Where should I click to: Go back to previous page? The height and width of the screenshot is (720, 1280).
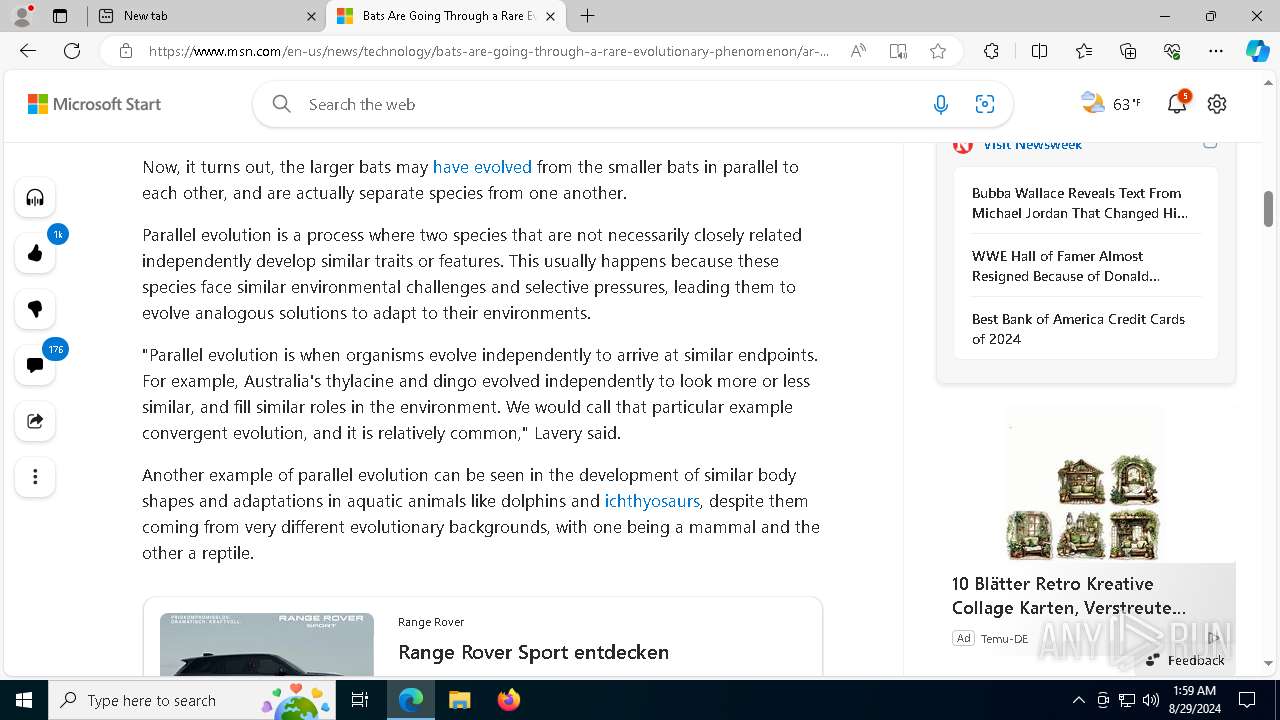pyautogui.click(x=28, y=51)
